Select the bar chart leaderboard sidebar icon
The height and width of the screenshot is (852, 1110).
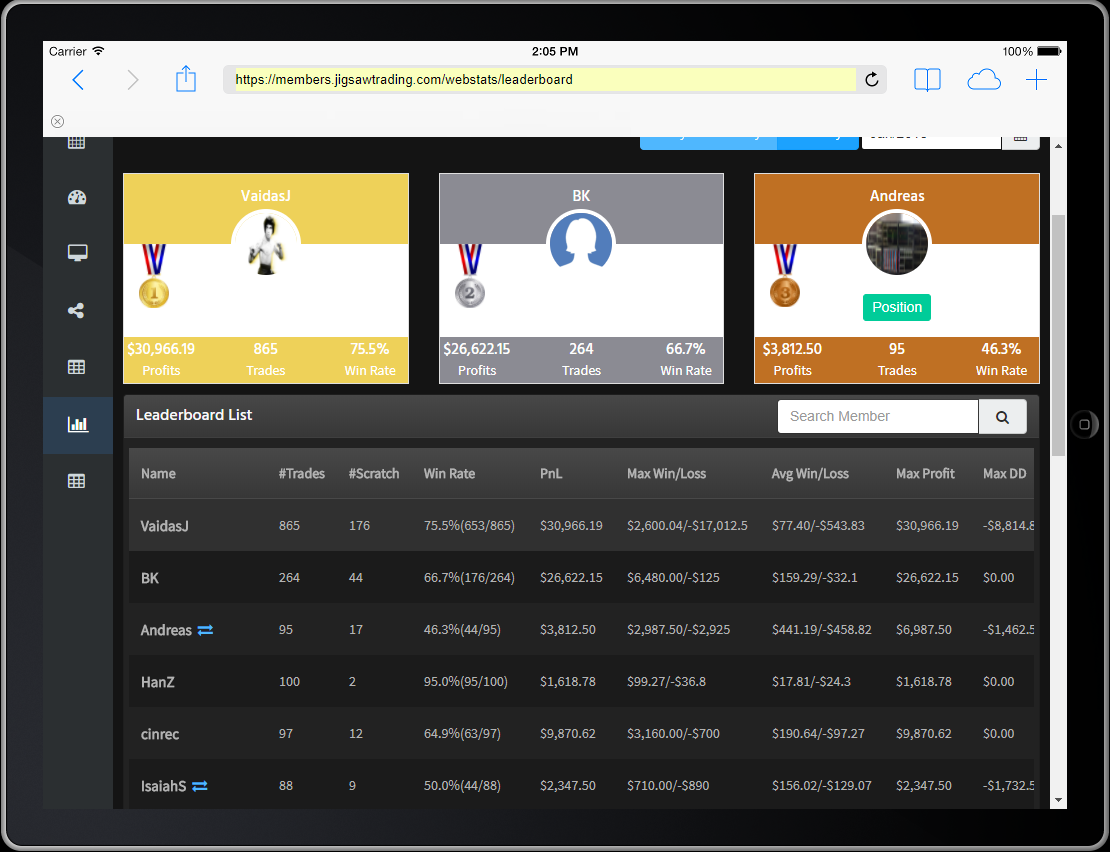[x=77, y=425]
